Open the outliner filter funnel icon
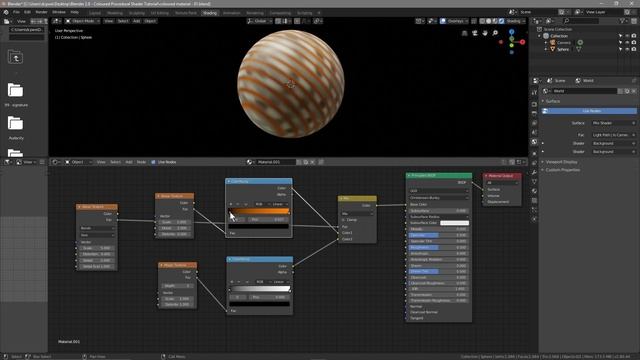Screen dimensions: 640x360 (x=622, y=21)
